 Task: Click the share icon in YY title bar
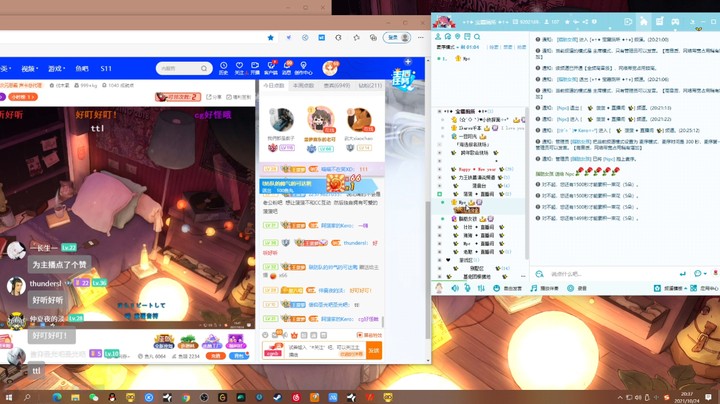tap(585, 22)
